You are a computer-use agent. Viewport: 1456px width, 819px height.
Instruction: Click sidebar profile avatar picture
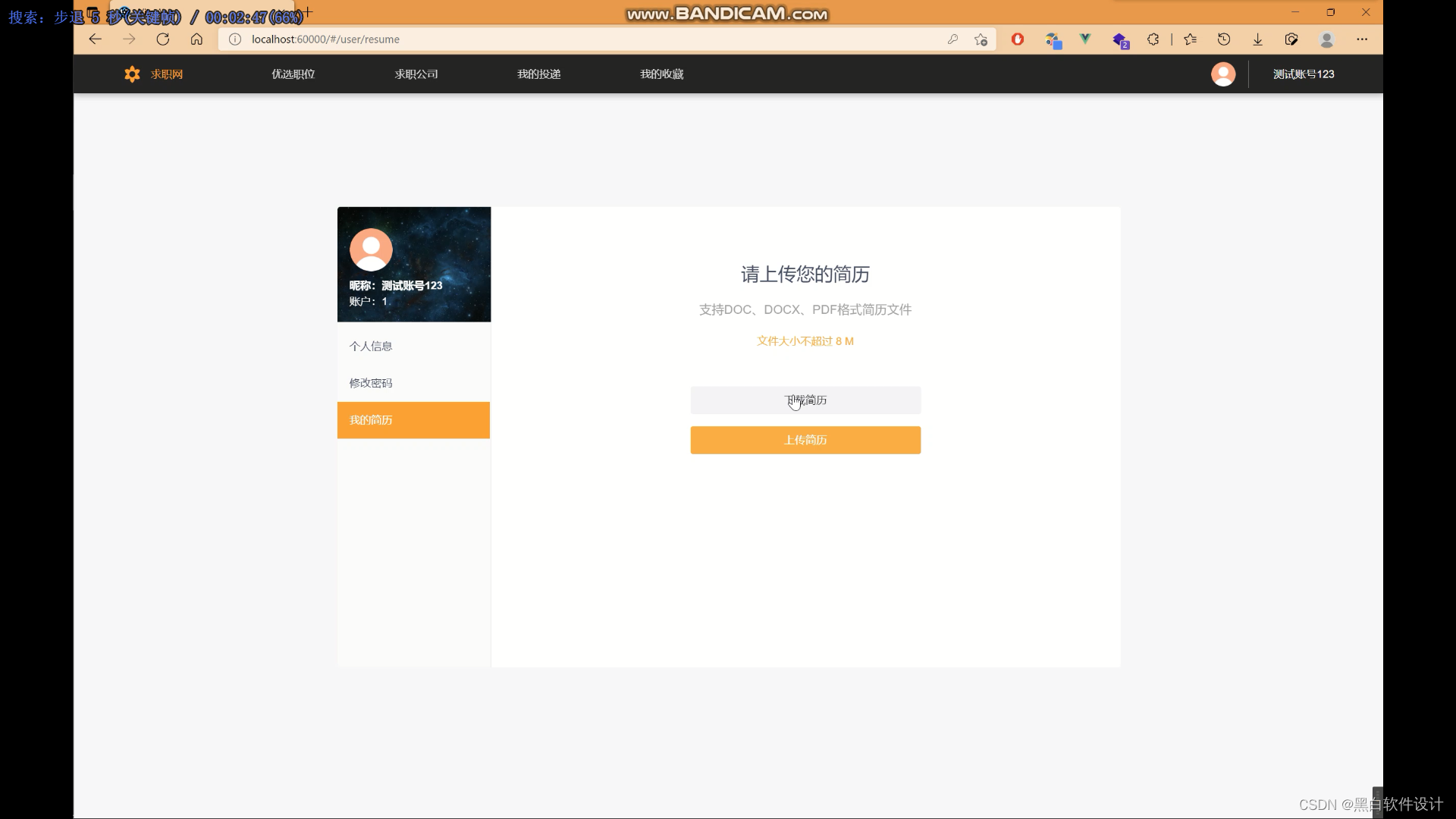tap(371, 249)
